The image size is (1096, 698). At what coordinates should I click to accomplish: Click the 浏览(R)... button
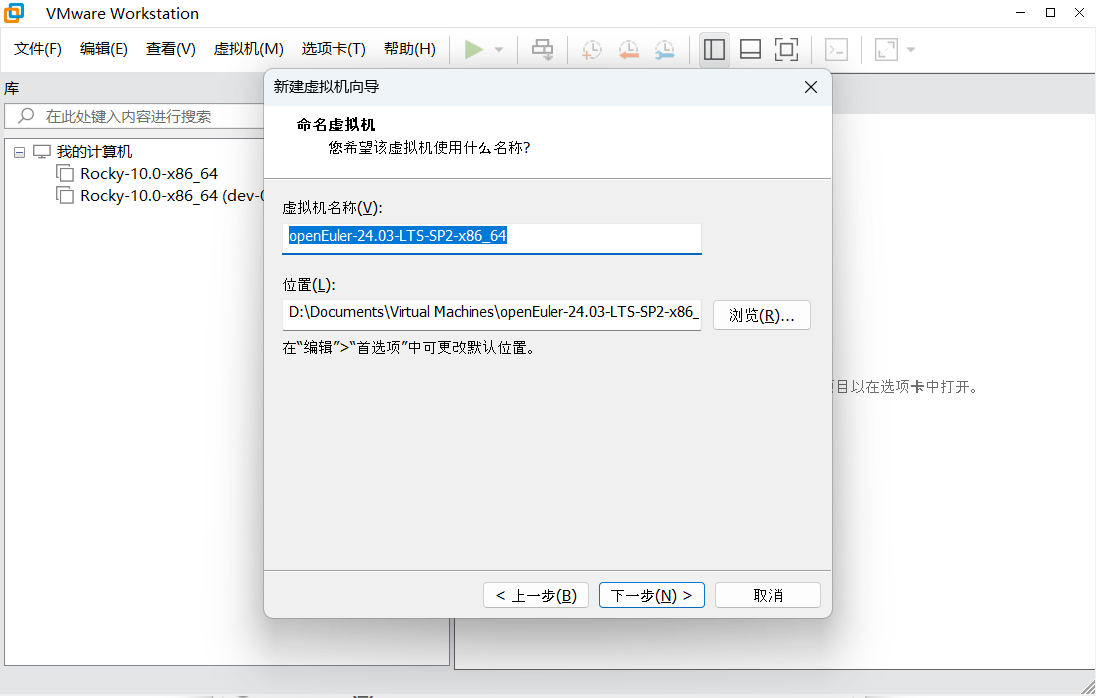pyautogui.click(x=762, y=315)
